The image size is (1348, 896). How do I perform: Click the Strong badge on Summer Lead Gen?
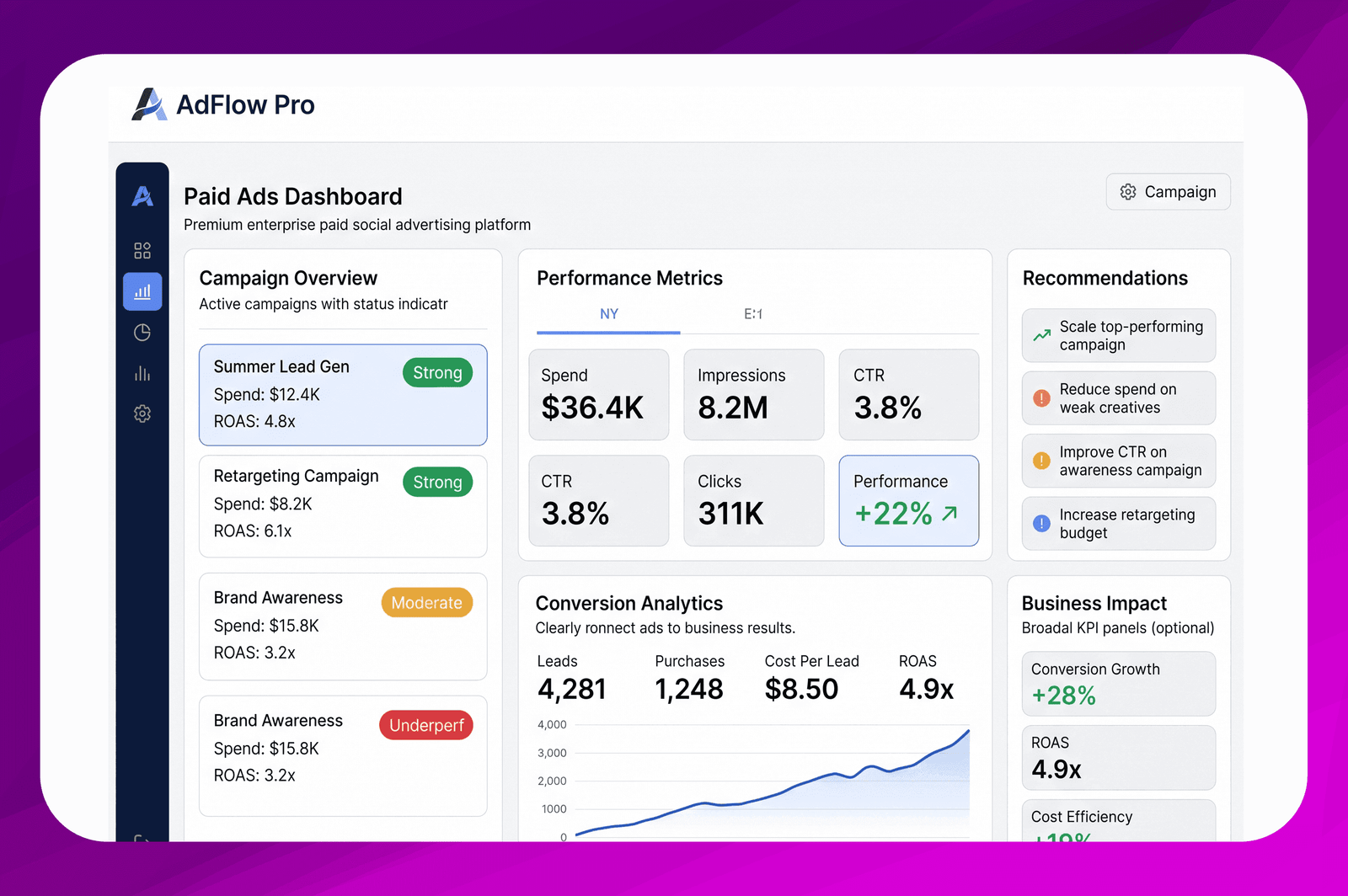pos(437,373)
